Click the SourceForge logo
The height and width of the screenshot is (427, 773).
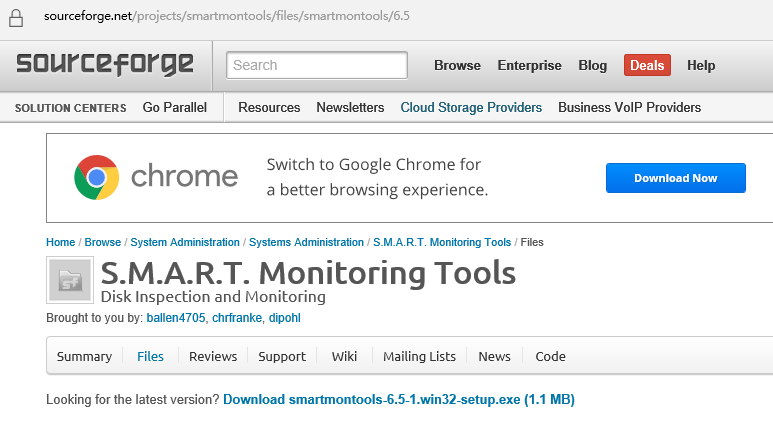coord(105,64)
